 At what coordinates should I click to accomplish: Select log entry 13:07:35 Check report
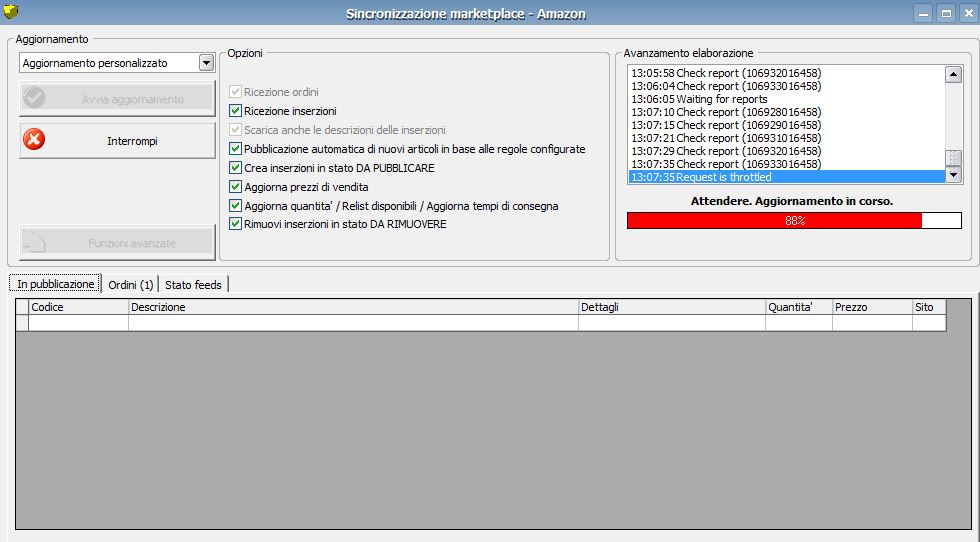click(786, 164)
